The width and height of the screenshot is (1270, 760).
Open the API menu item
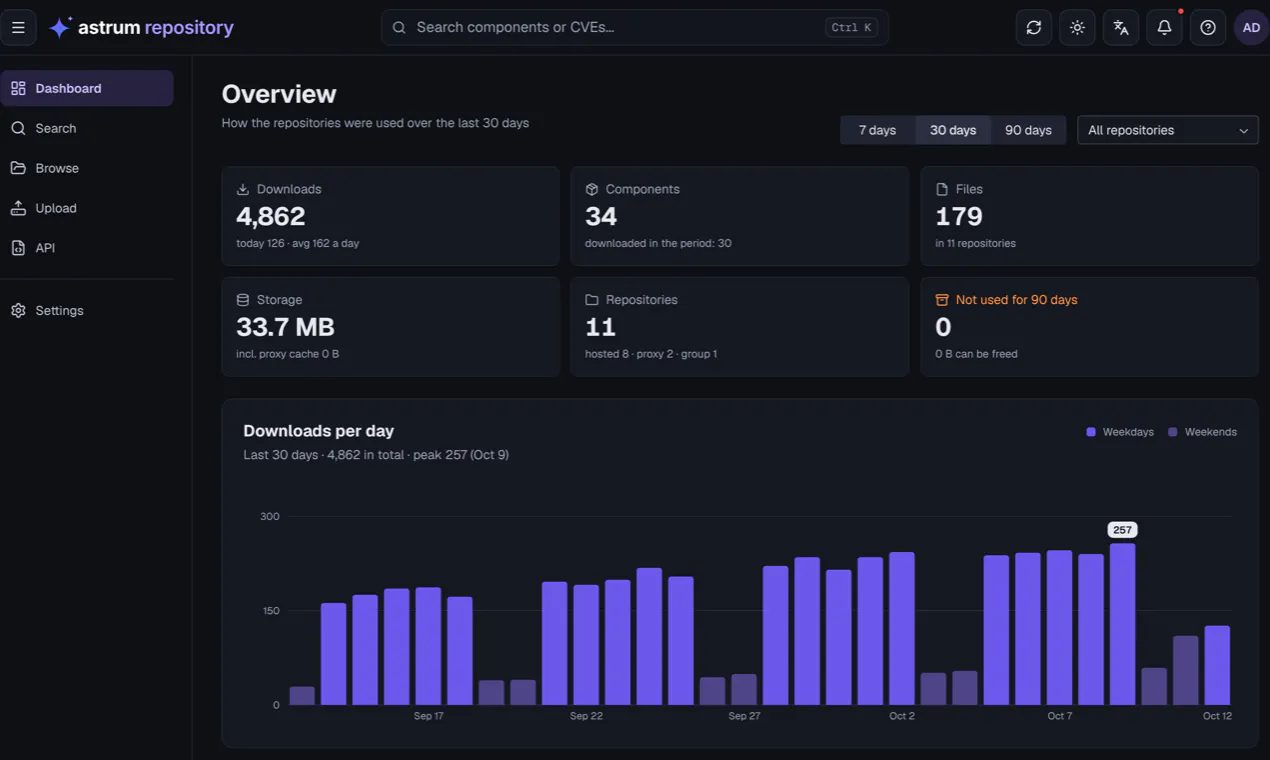(87, 247)
